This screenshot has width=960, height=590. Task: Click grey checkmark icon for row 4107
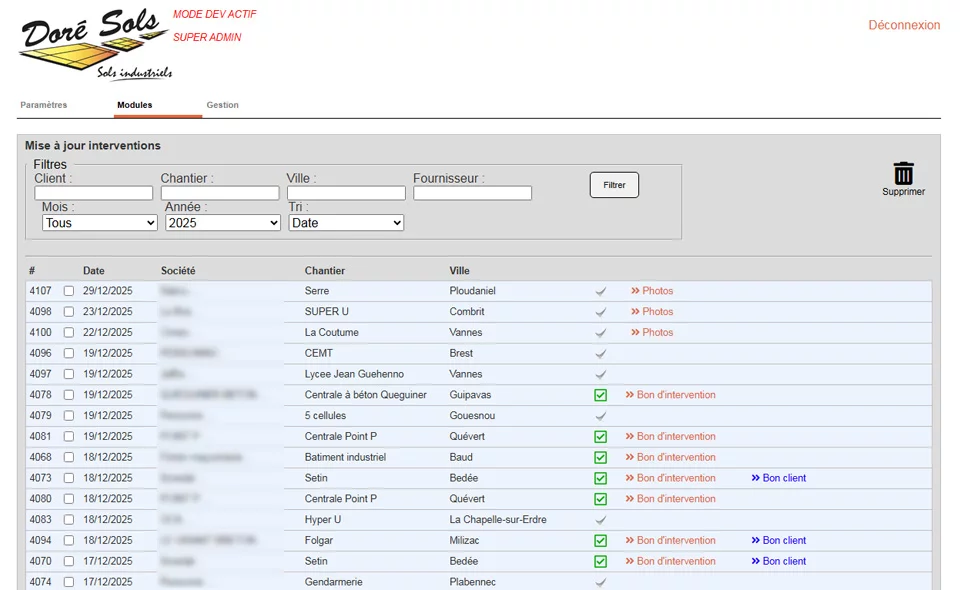[601, 291]
